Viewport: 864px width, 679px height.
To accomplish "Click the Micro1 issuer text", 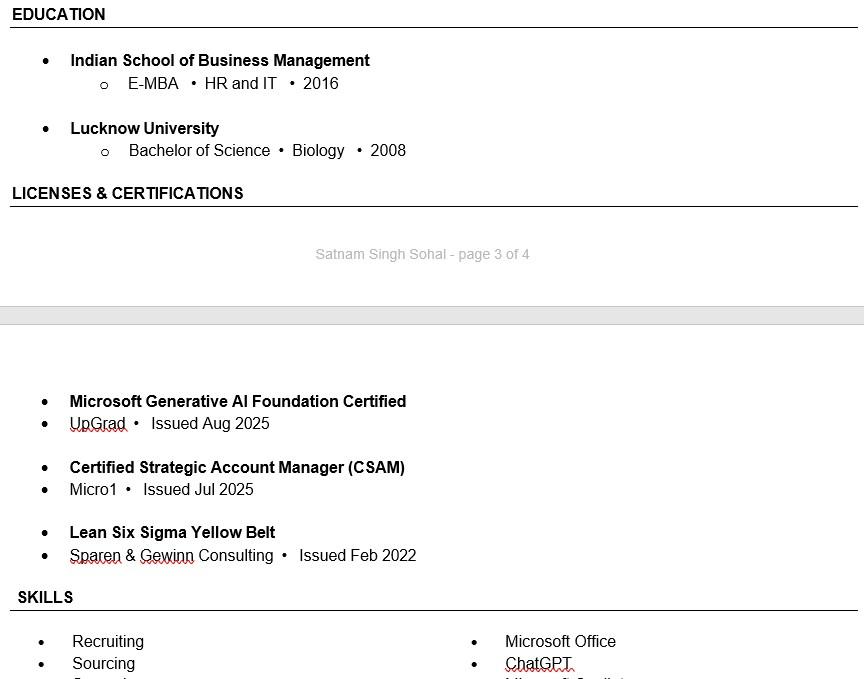I will click(x=93, y=490).
